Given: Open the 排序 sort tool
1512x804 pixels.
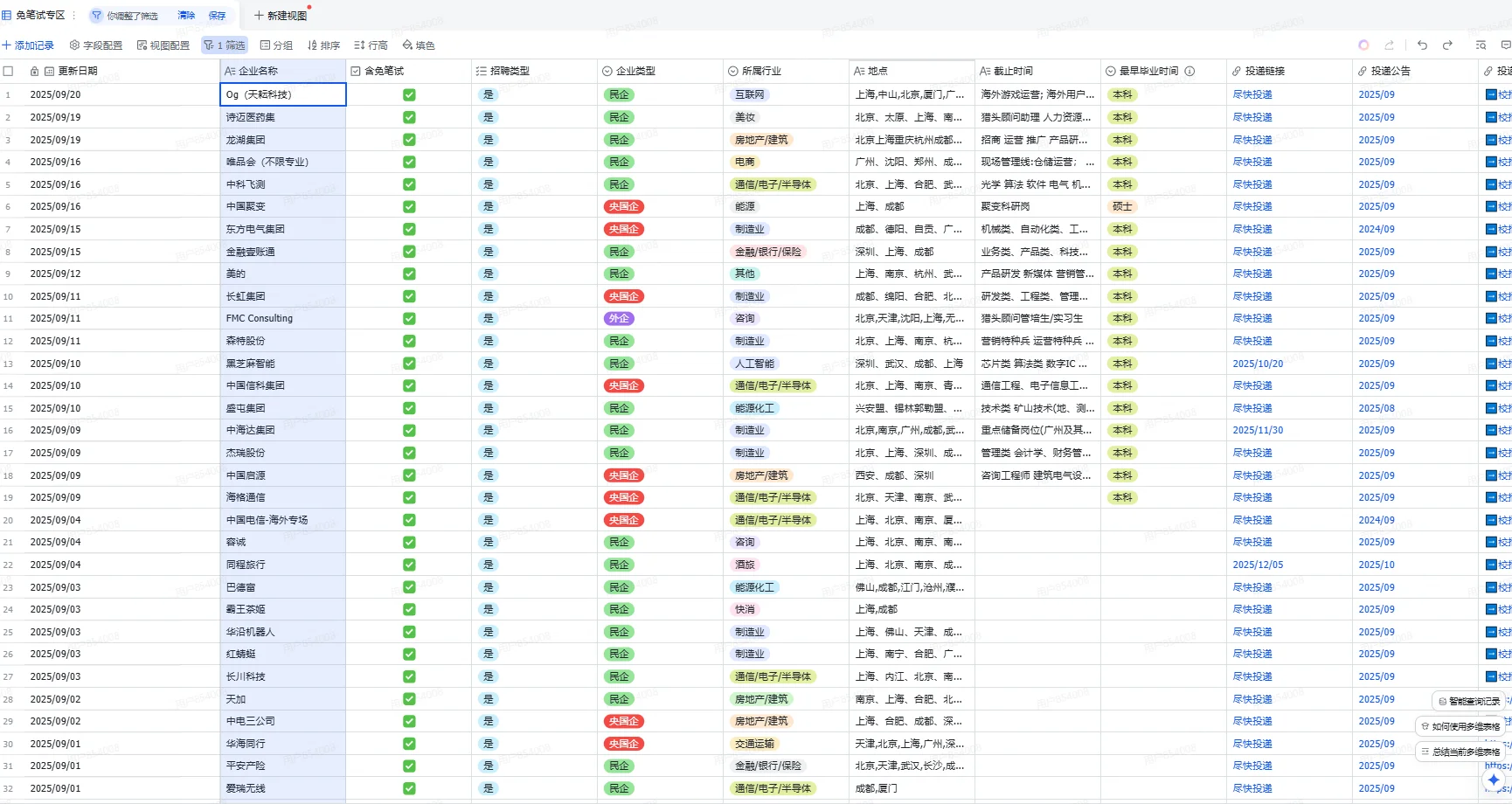Looking at the screenshot, I should point(323,45).
